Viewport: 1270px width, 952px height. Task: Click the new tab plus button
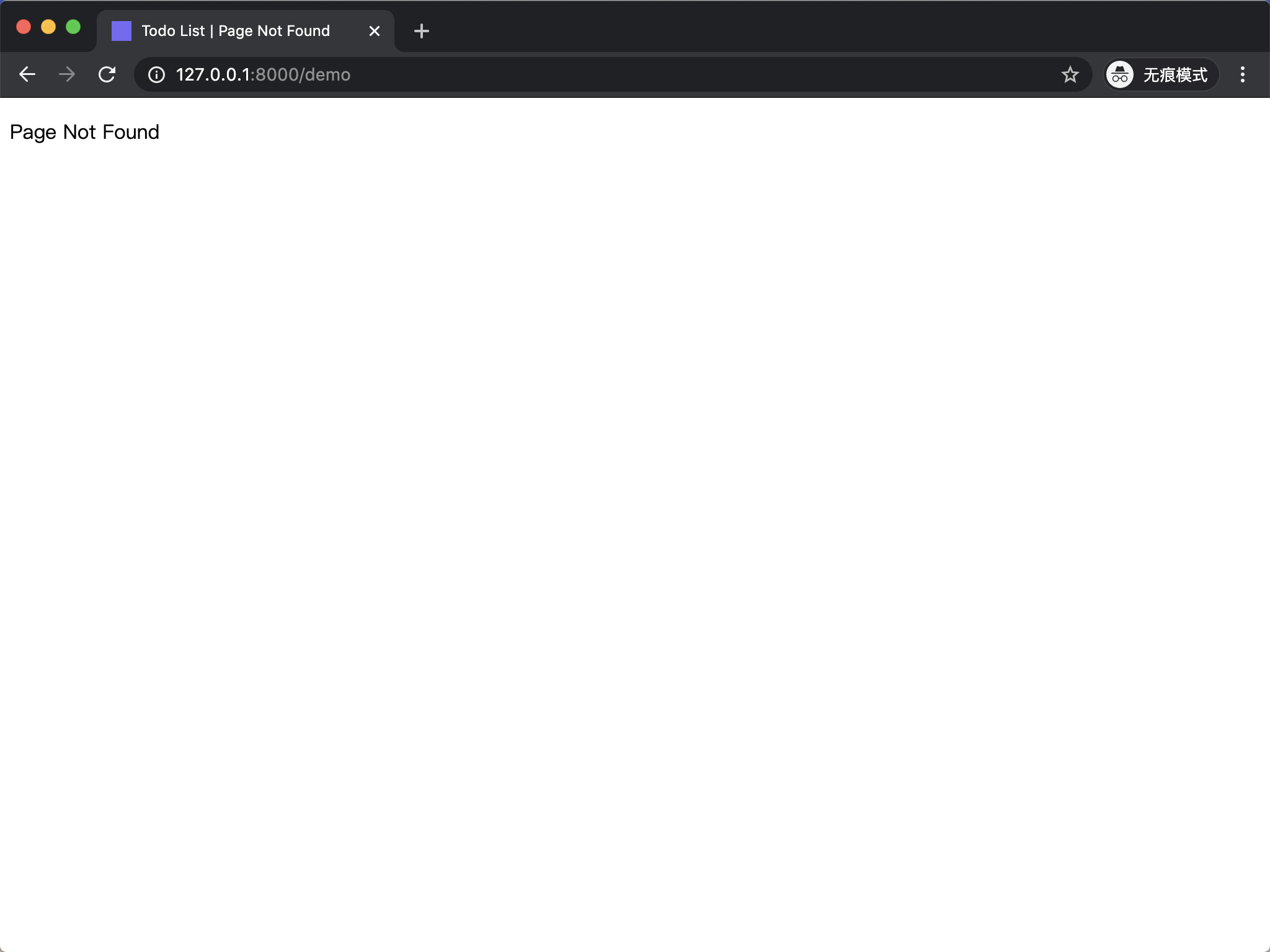421,30
